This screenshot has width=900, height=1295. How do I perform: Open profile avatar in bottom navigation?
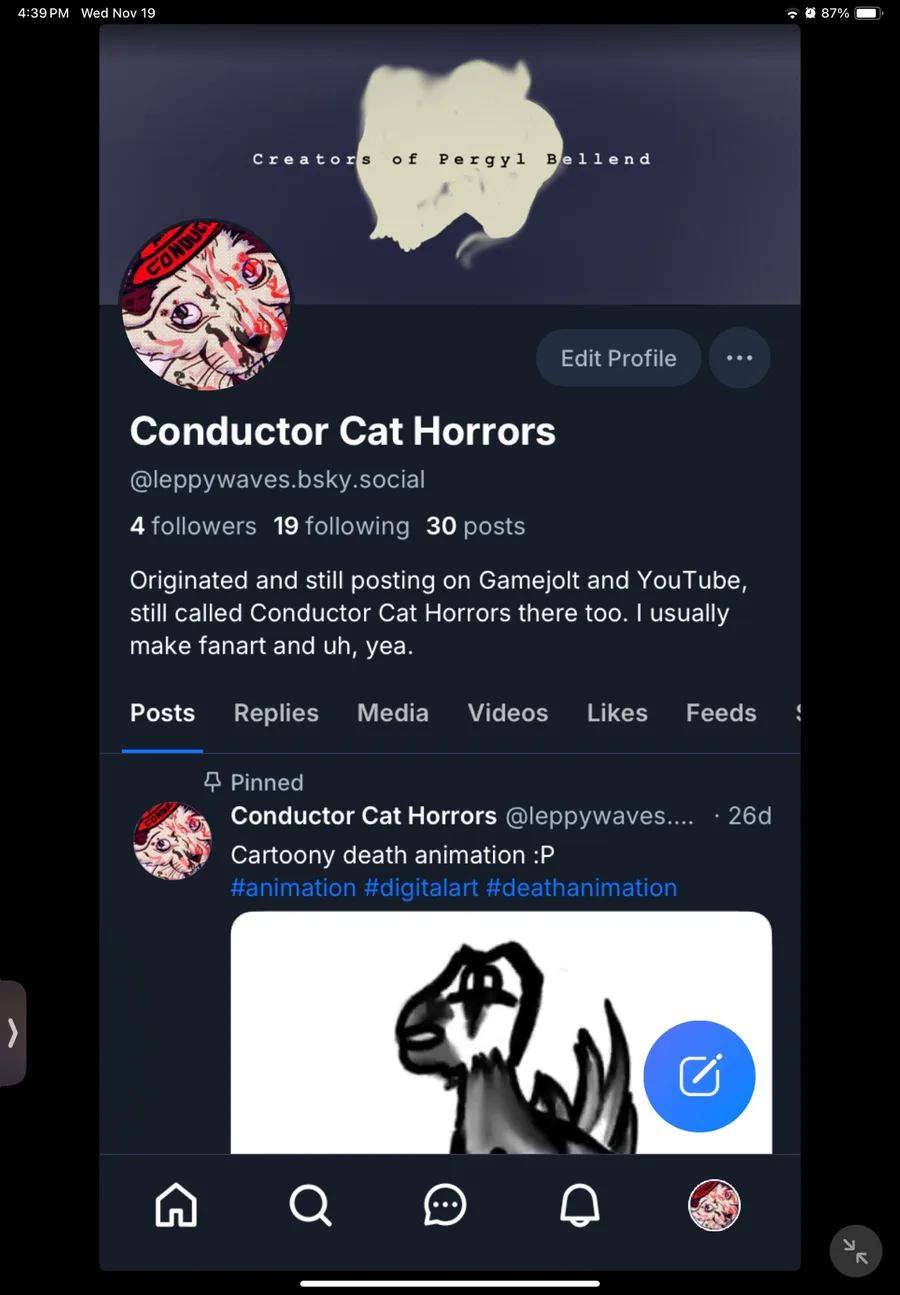(714, 1205)
